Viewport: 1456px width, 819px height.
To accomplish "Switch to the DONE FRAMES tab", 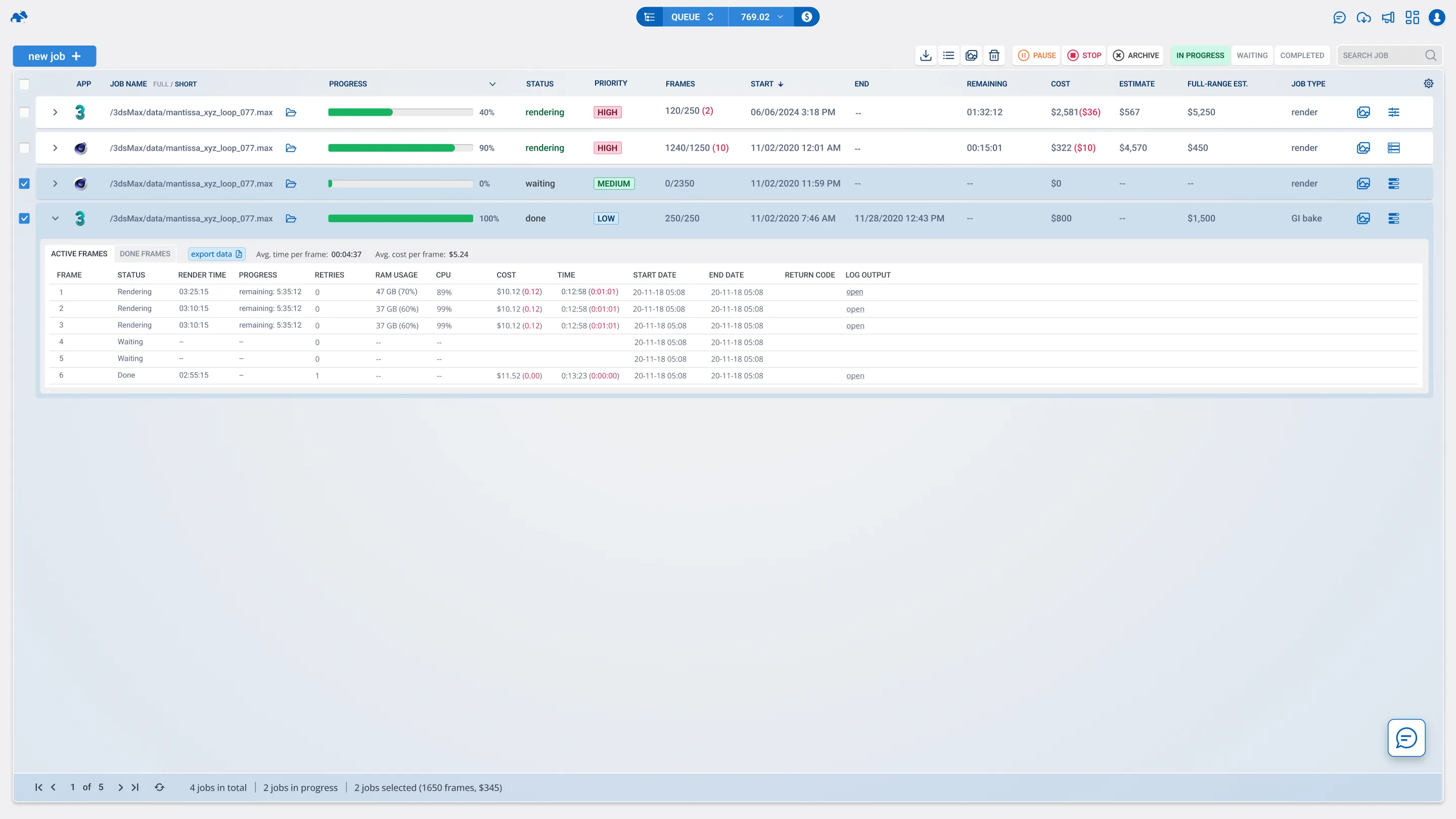I will (x=145, y=254).
